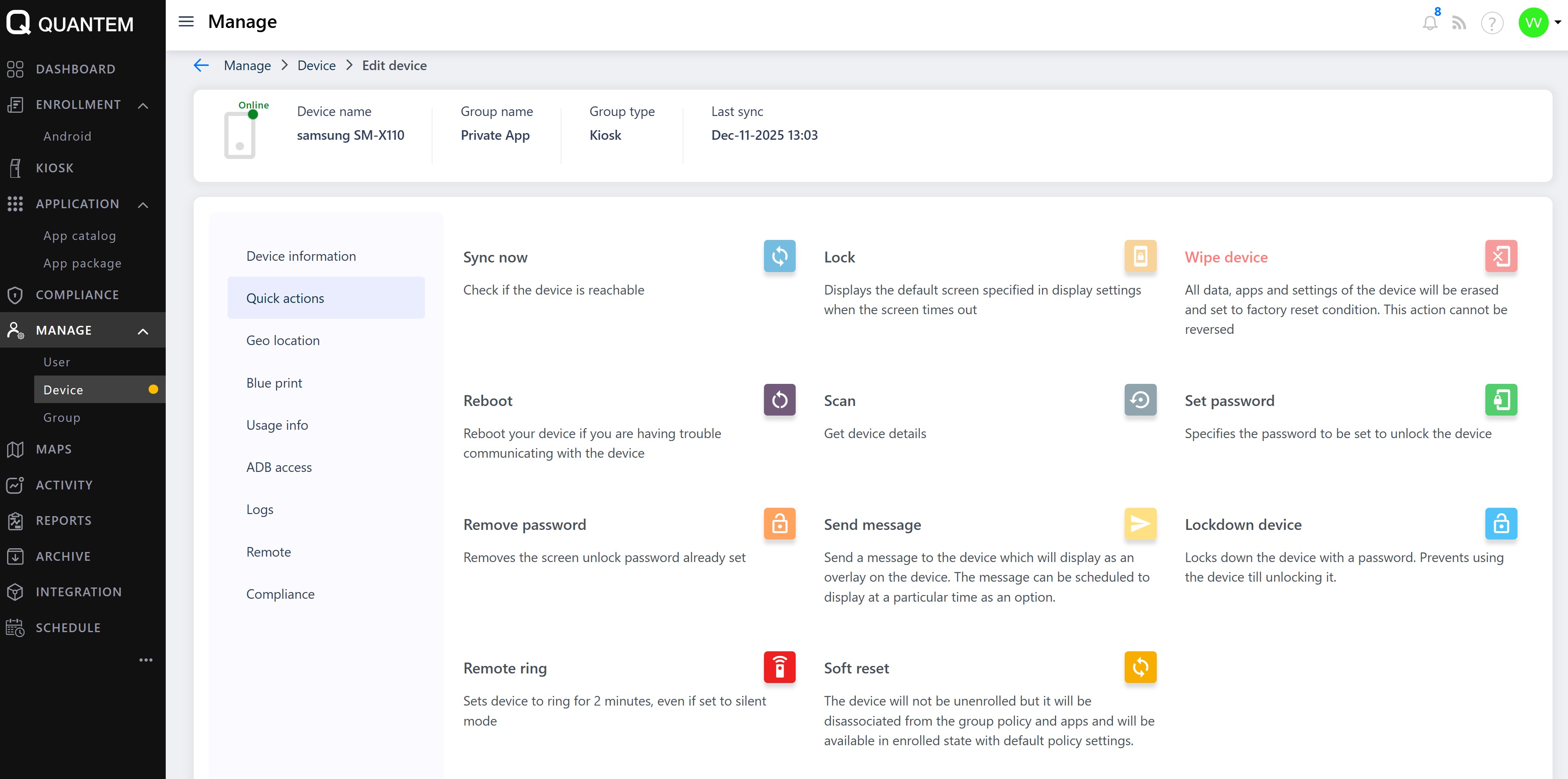Click the Device breadcrumb link
This screenshot has height=779, width=1568.
[316, 66]
